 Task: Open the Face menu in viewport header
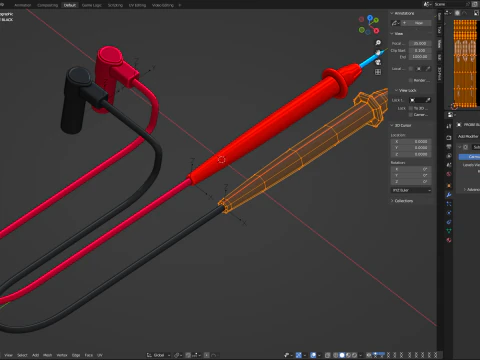click(89, 355)
